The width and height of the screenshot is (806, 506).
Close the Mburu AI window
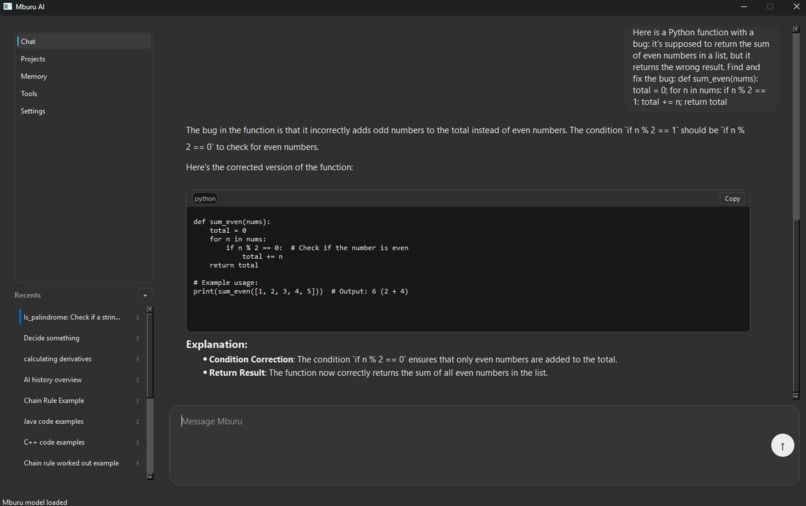pyautogui.click(x=796, y=7)
